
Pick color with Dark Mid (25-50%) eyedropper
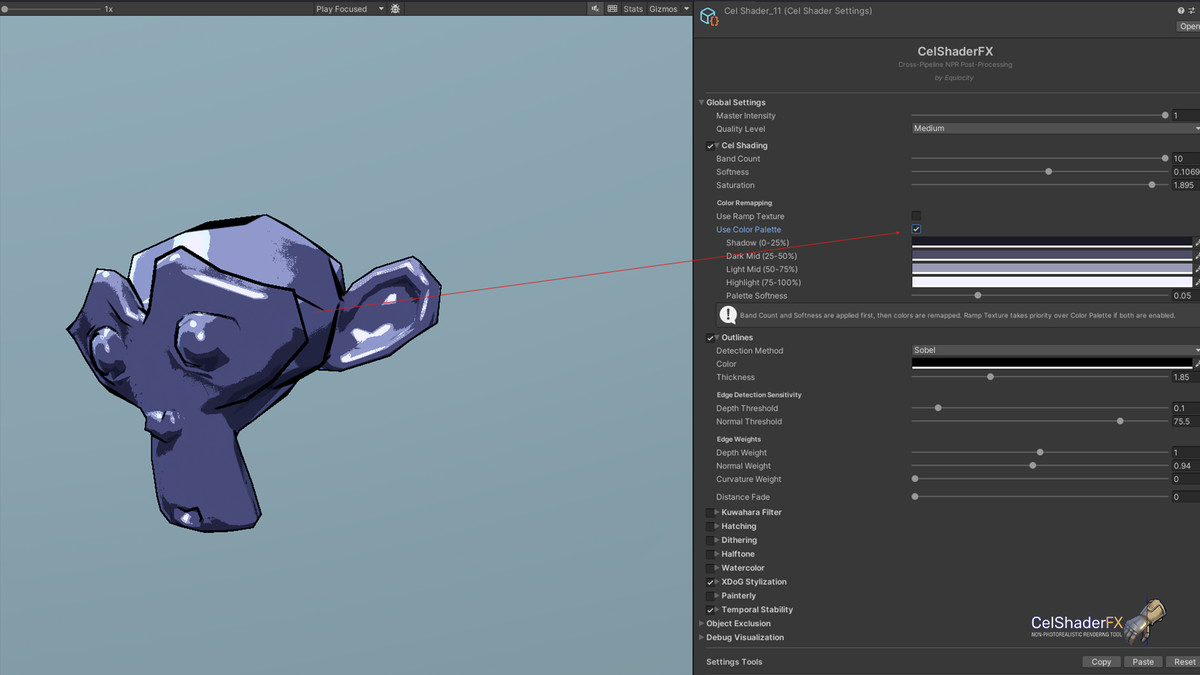(1196, 256)
